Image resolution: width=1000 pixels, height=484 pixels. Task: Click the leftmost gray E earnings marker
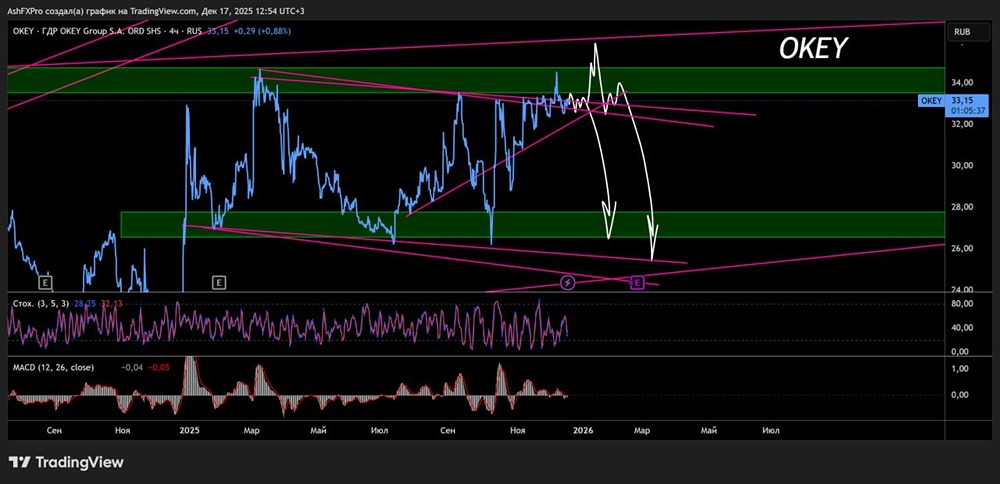[x=45, y=281]
